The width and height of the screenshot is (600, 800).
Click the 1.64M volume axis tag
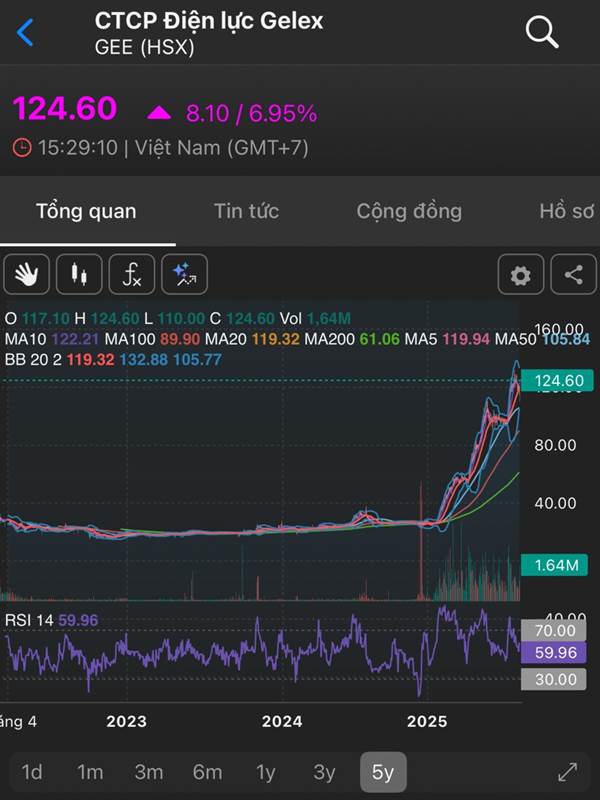pyautogui.click(x=554, y=565)
